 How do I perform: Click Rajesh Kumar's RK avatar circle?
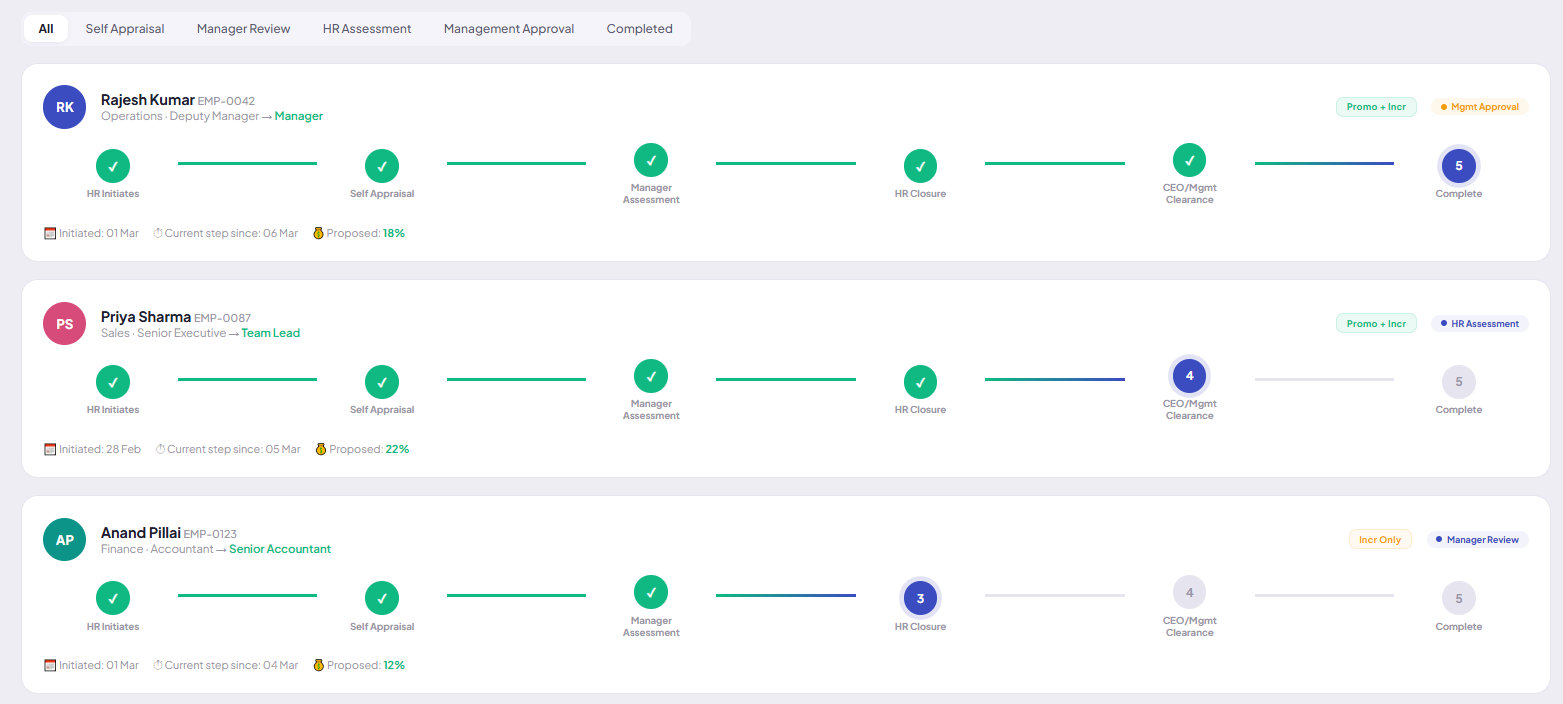click(65, 107)
